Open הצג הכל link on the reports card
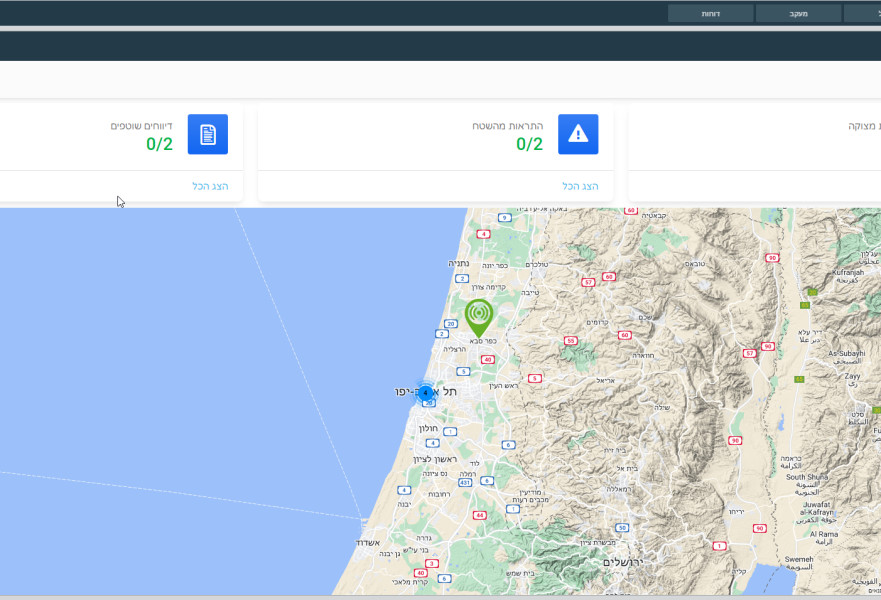The width and height of the screenshot is (881, 600). pos(210,186)
